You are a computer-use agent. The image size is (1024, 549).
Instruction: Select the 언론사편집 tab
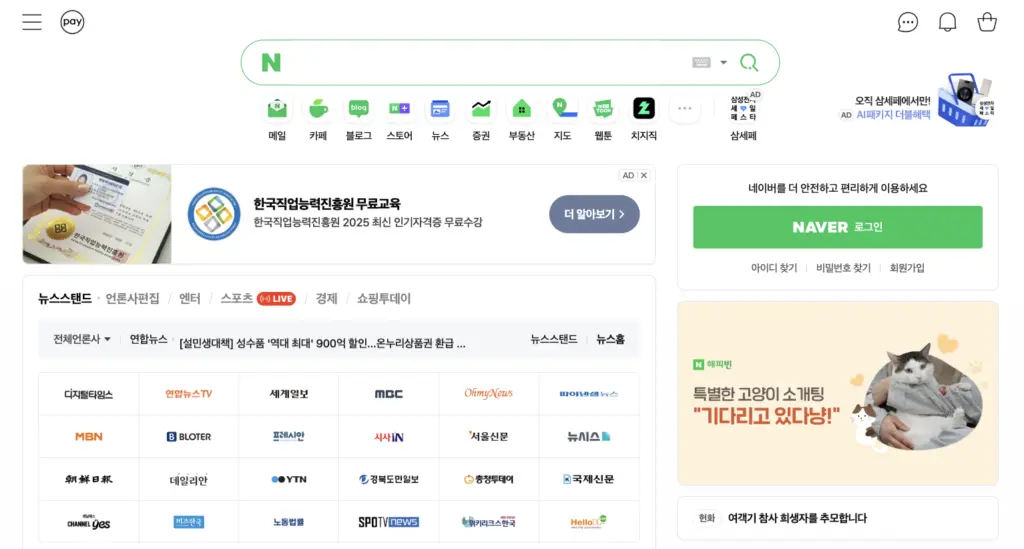pos(133,298)
